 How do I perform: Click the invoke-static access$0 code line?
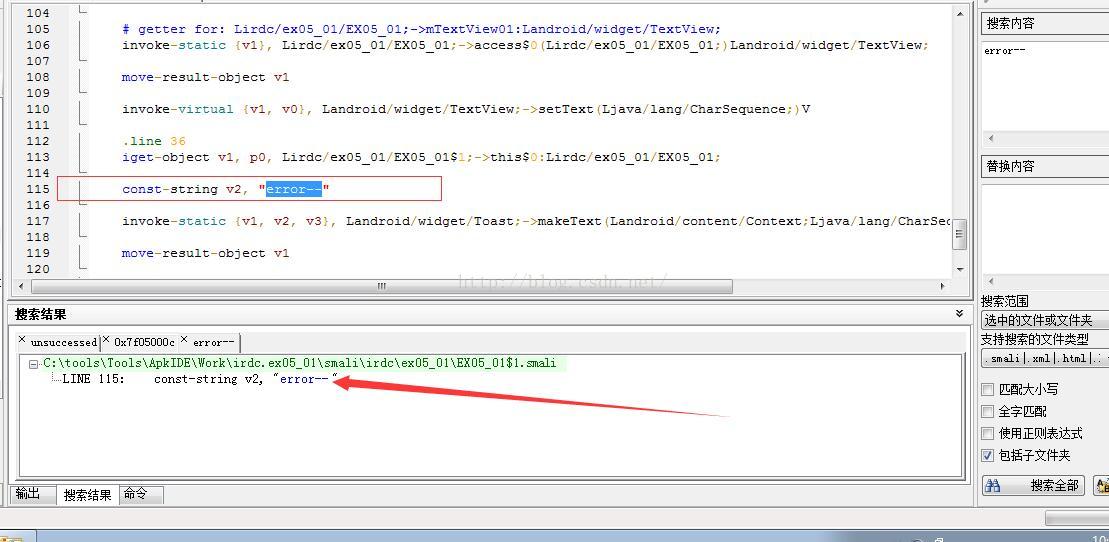524,45
